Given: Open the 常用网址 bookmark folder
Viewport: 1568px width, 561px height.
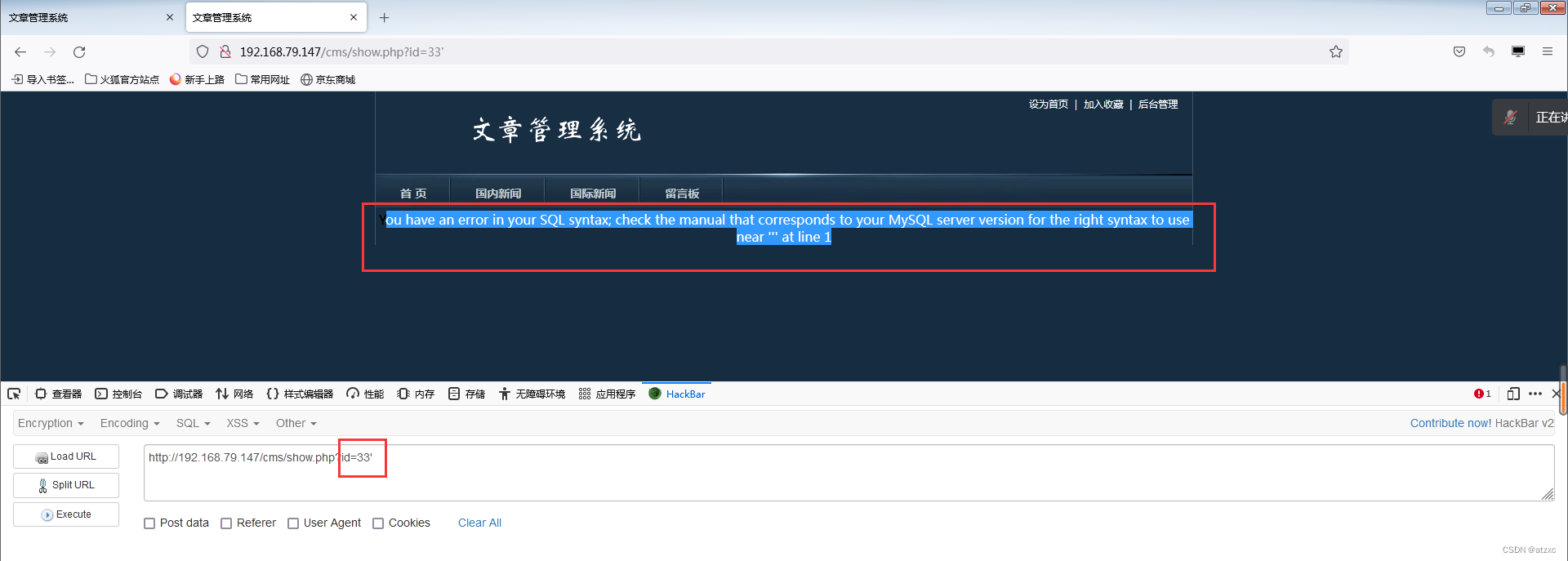Looking at the screenshot, I should click(x=262, y=79).
